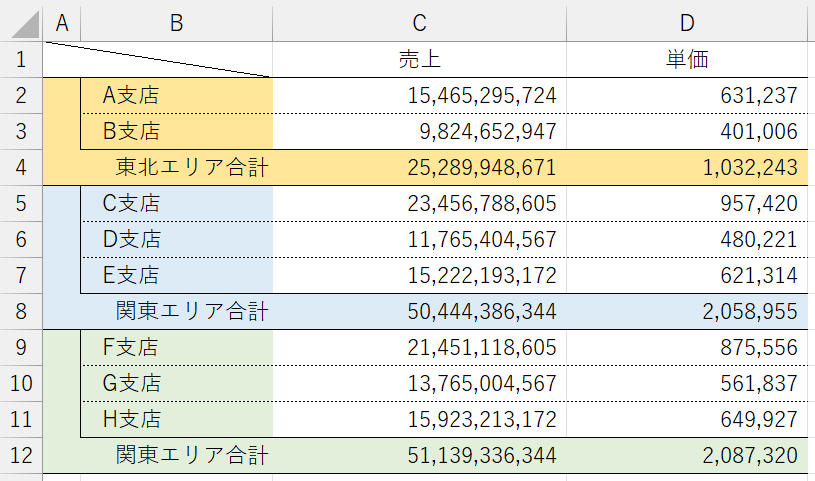Click the E支店 cell

click(176, 275)
